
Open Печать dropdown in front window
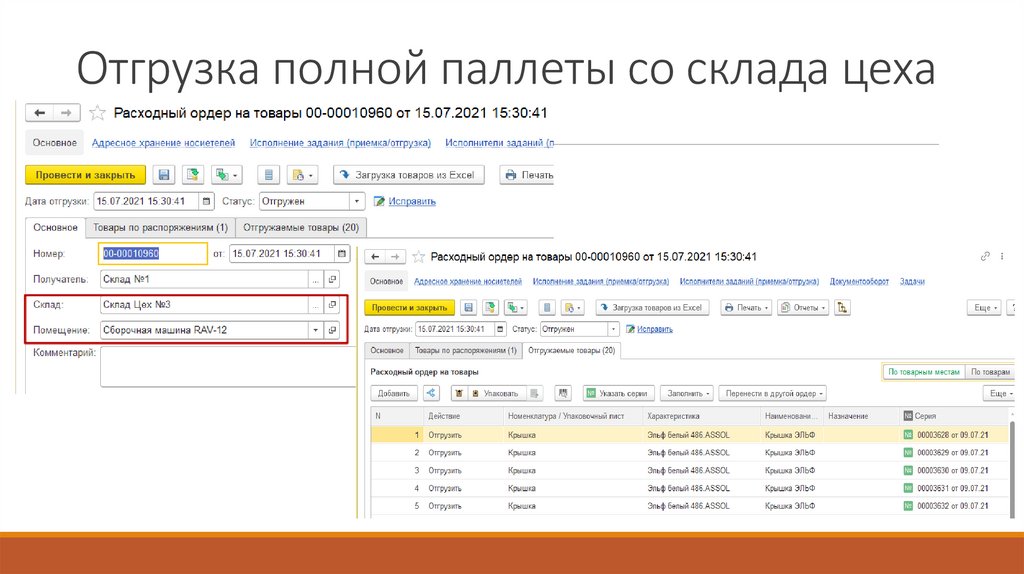(x=746, y=308)
